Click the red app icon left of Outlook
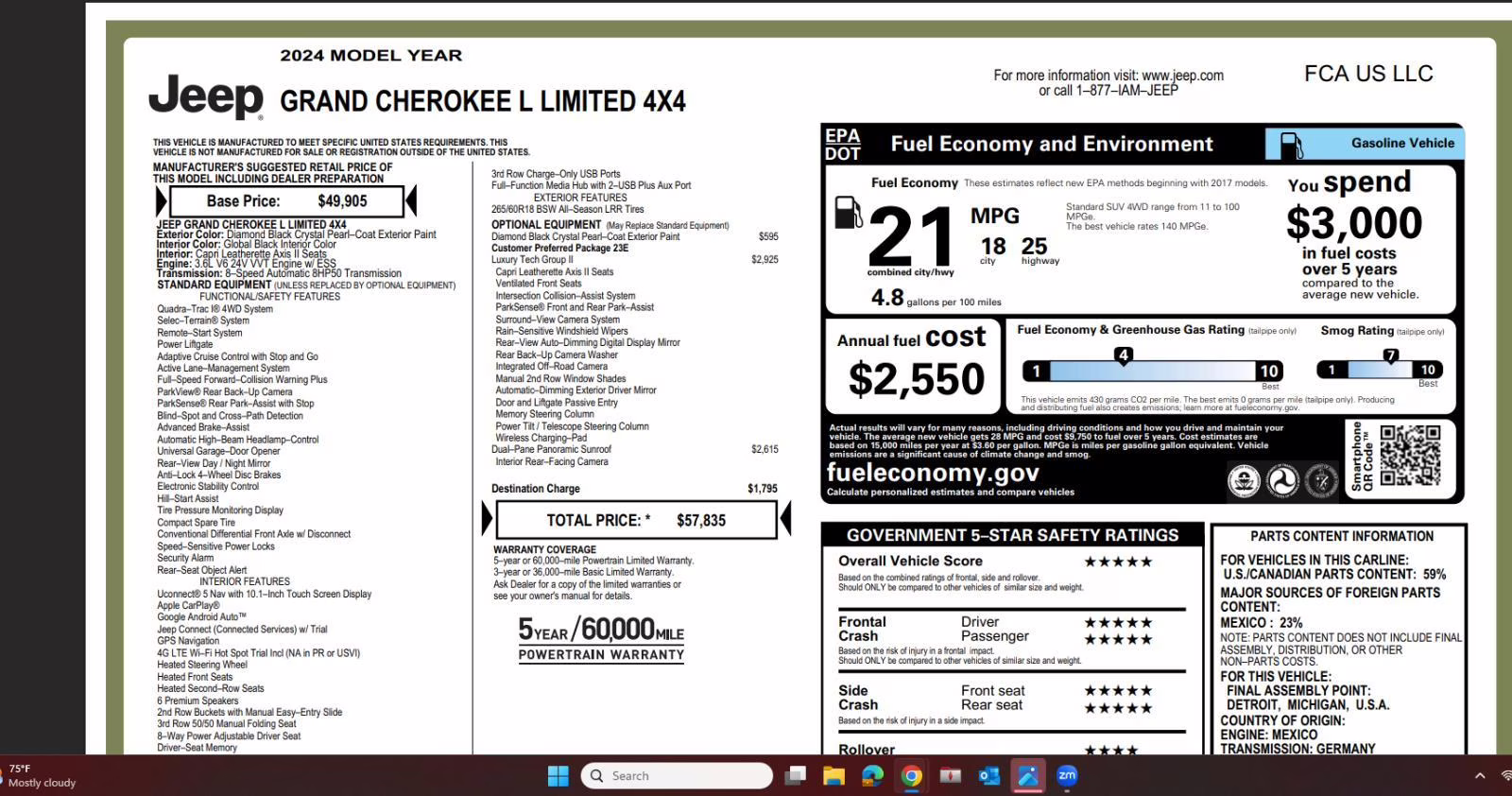 click(x=950, y=776)
